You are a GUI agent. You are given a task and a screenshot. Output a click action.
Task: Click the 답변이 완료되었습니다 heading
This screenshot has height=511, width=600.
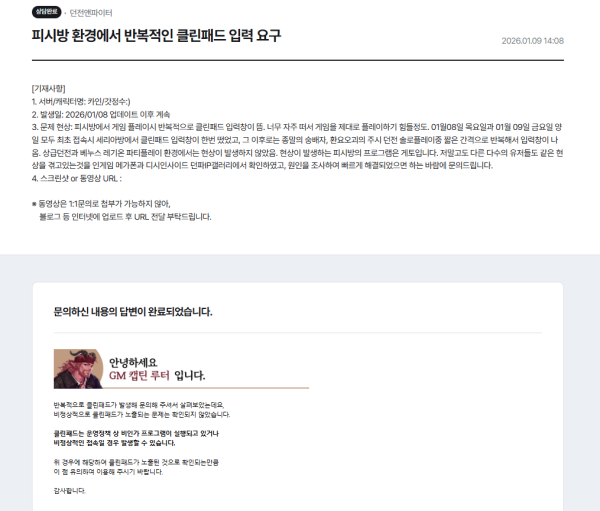pyautogui.click(x=133, y=312)
